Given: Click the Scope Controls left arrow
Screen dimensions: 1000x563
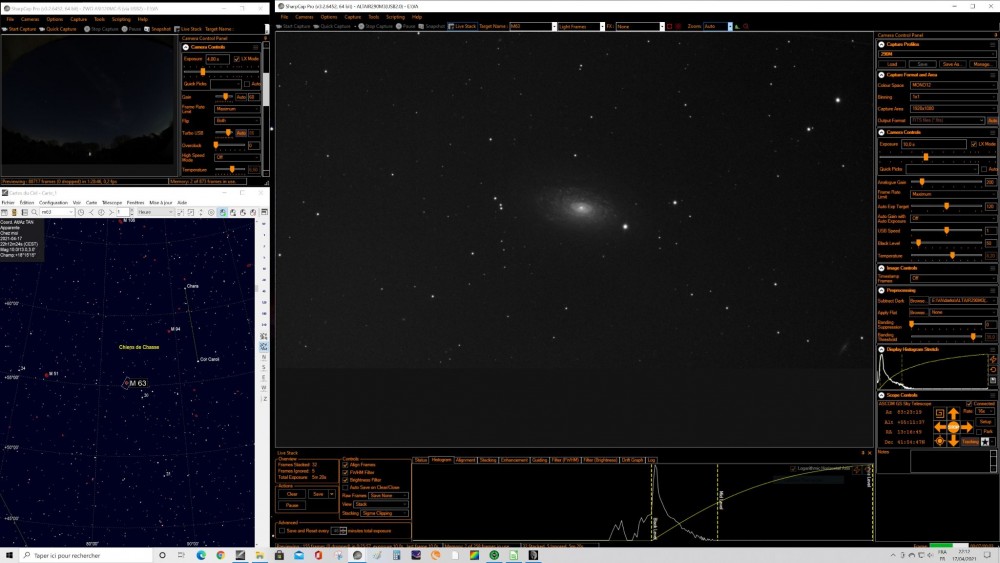Looking at the screenshot, I should point(940,427).
